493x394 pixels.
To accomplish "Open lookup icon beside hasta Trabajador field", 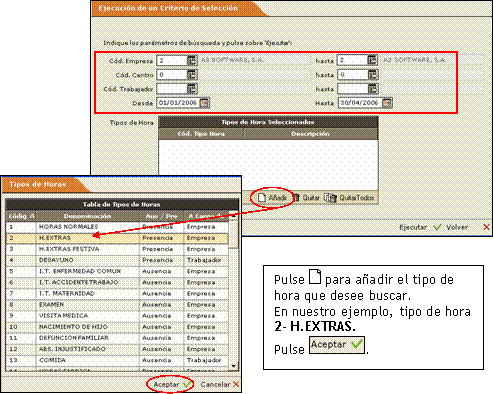I will pos(373,89).
